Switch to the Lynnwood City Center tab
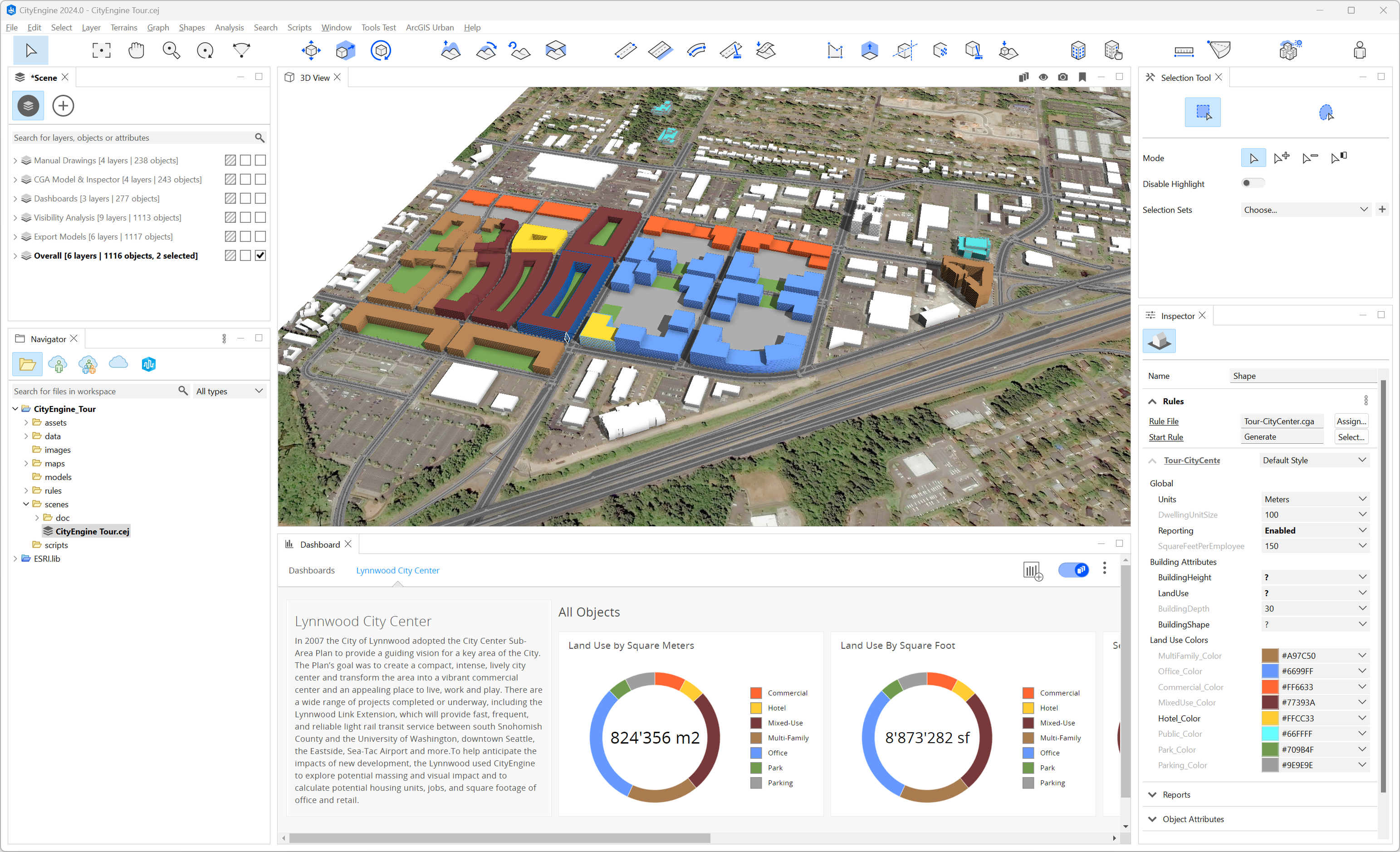 click(x=397, y=570)
